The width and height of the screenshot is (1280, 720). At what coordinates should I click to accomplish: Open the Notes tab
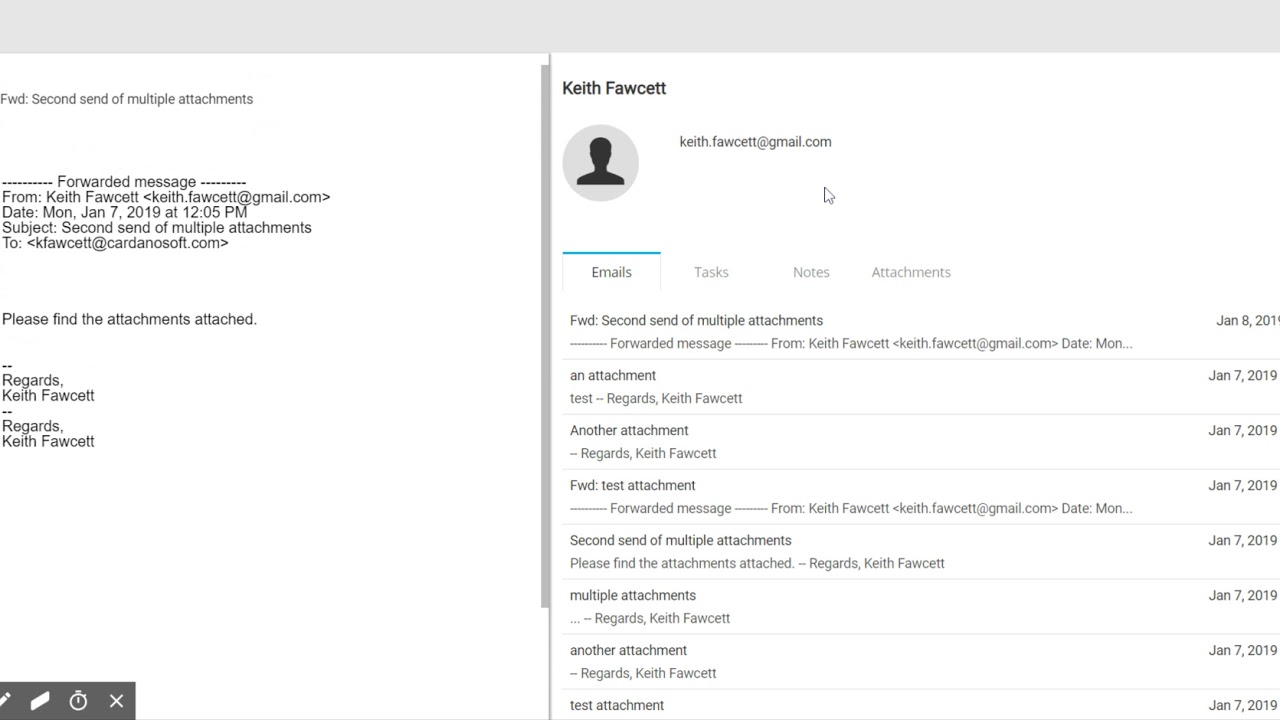point(811,272)
